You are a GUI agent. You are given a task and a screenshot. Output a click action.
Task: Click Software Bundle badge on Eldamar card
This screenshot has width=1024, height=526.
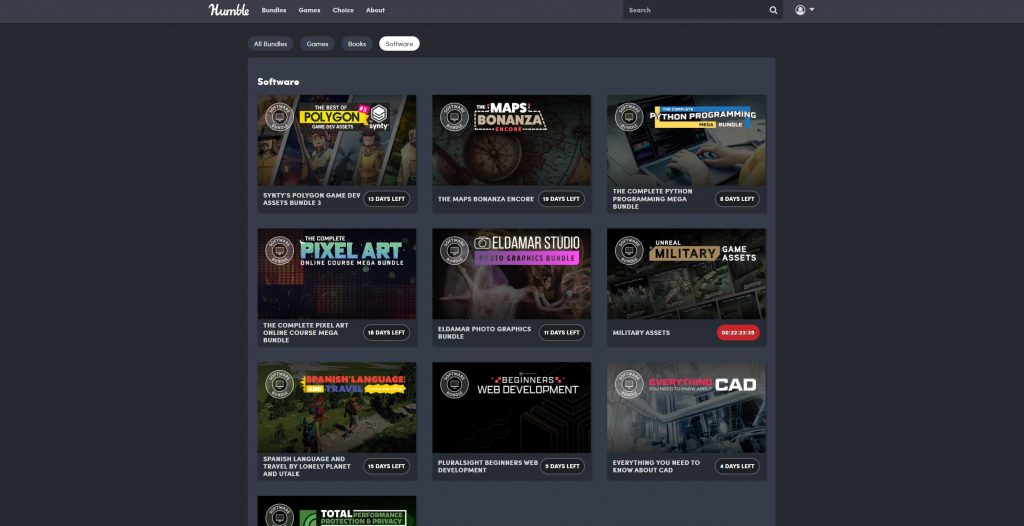point(454,251)
